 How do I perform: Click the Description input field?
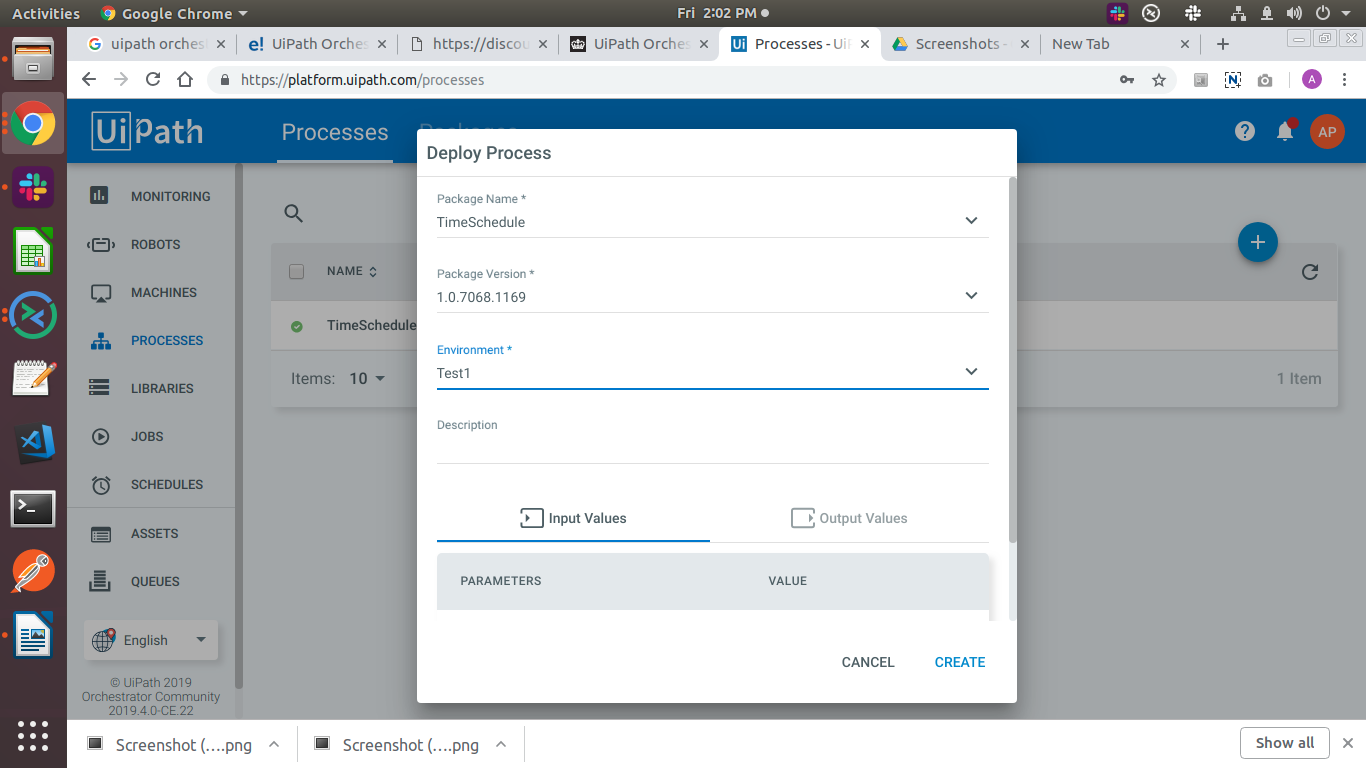(x=713, y=449)
